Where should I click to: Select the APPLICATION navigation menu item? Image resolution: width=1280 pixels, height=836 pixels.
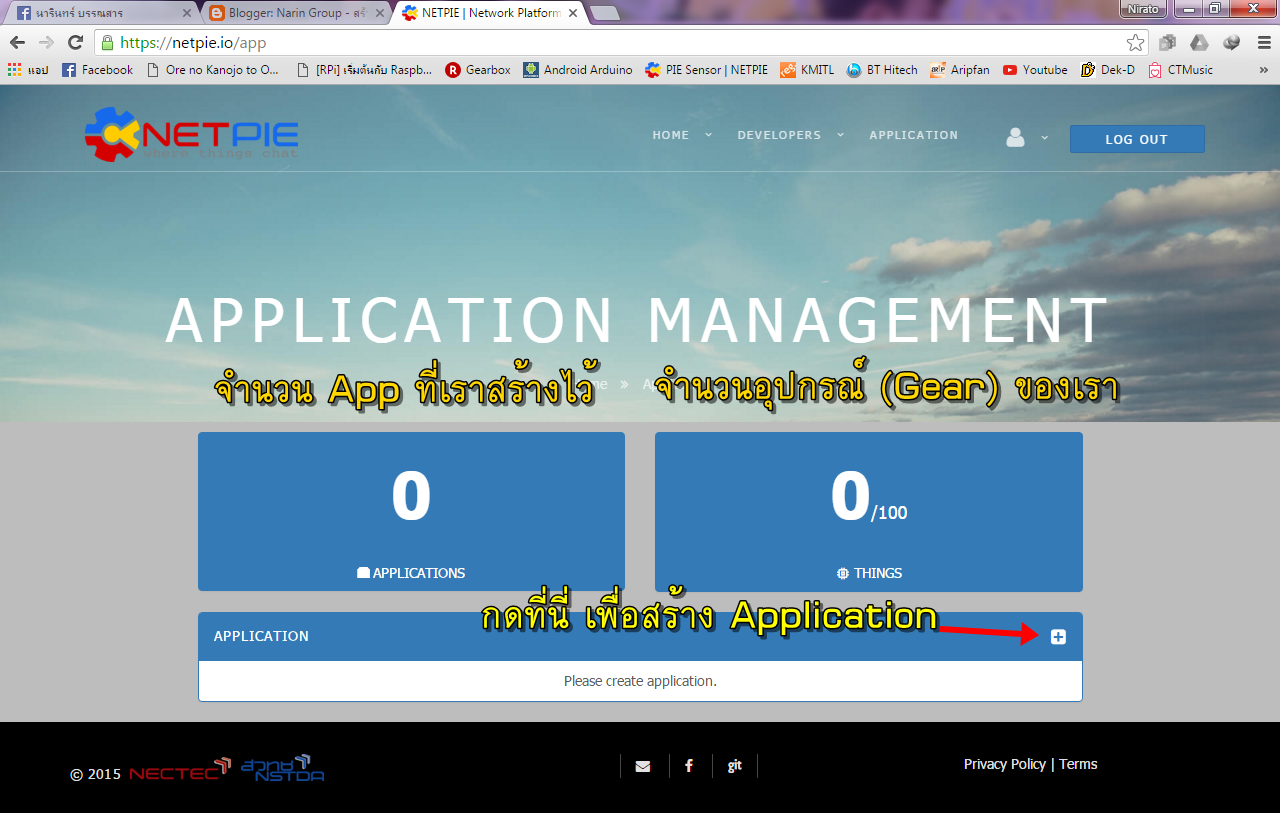(x=913, y=135)
